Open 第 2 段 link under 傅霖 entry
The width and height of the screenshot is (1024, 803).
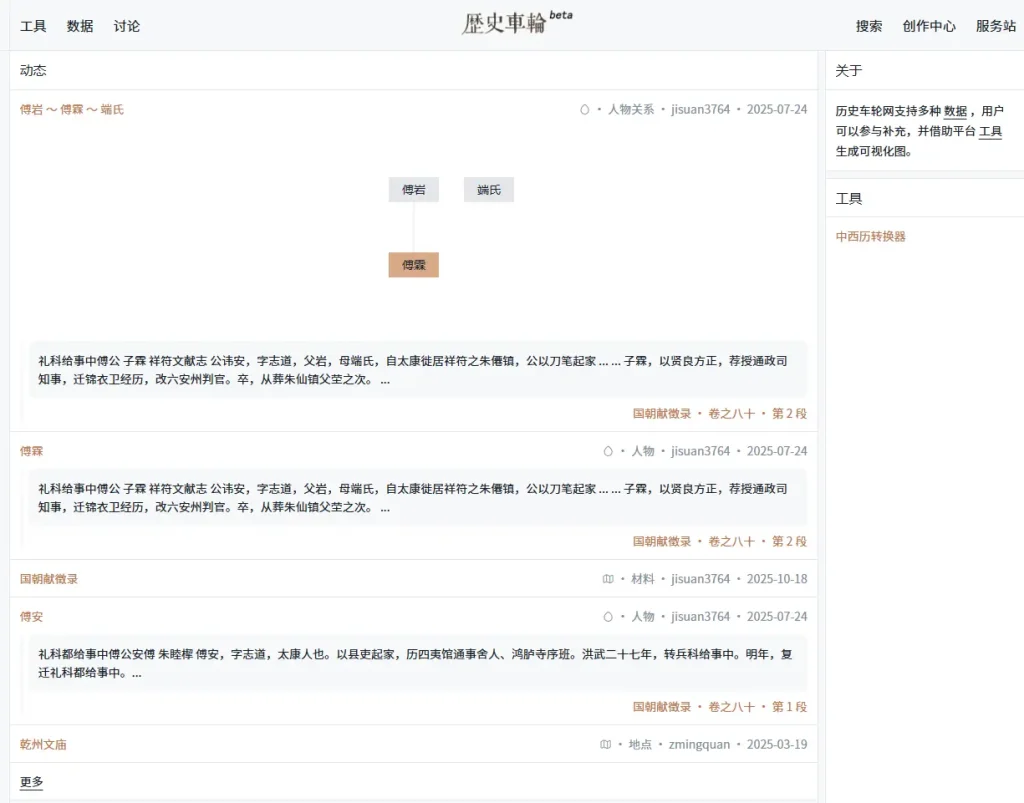[x=790, y=541]
